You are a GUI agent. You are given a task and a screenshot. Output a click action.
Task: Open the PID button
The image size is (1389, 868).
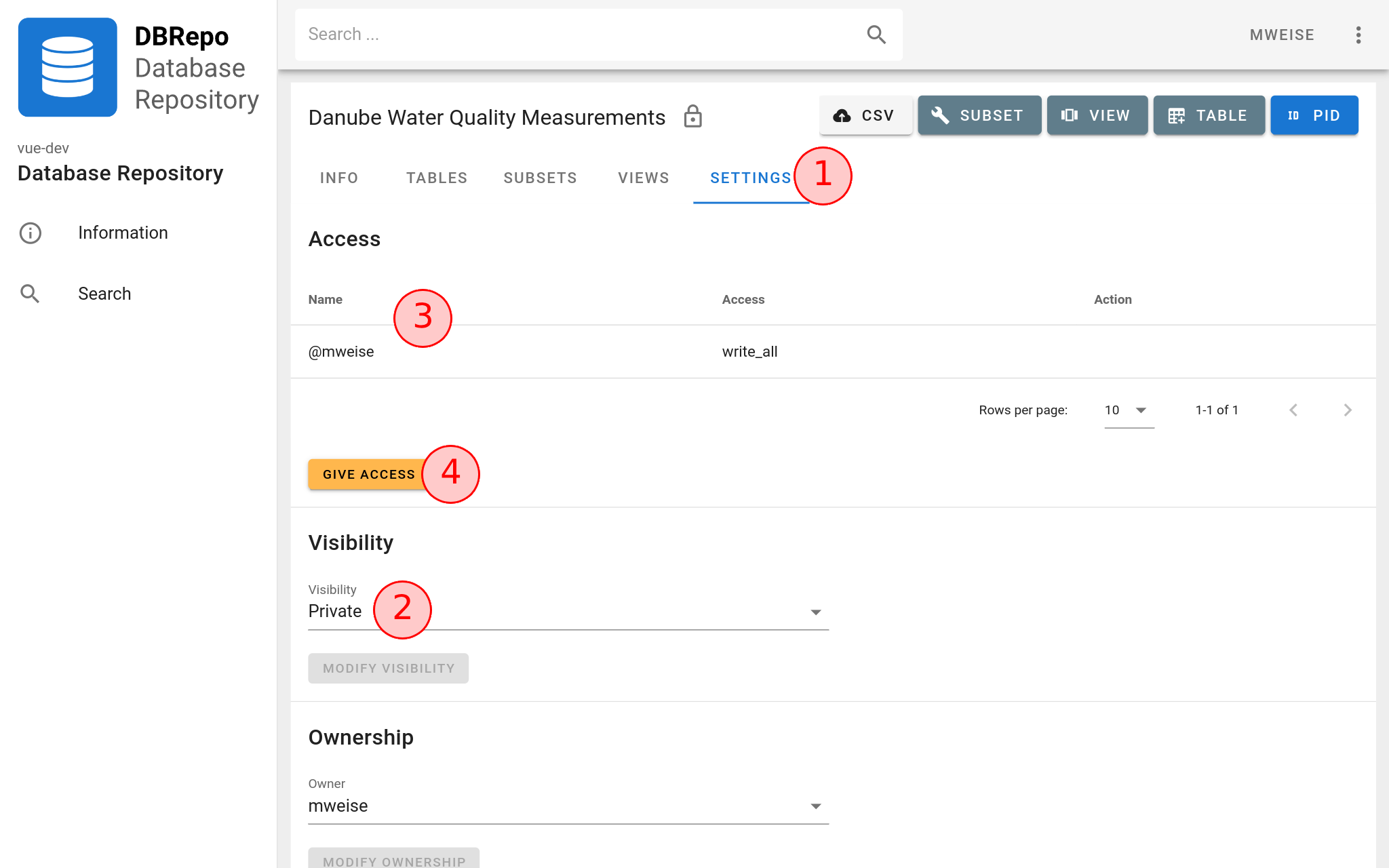[1314, 115]
